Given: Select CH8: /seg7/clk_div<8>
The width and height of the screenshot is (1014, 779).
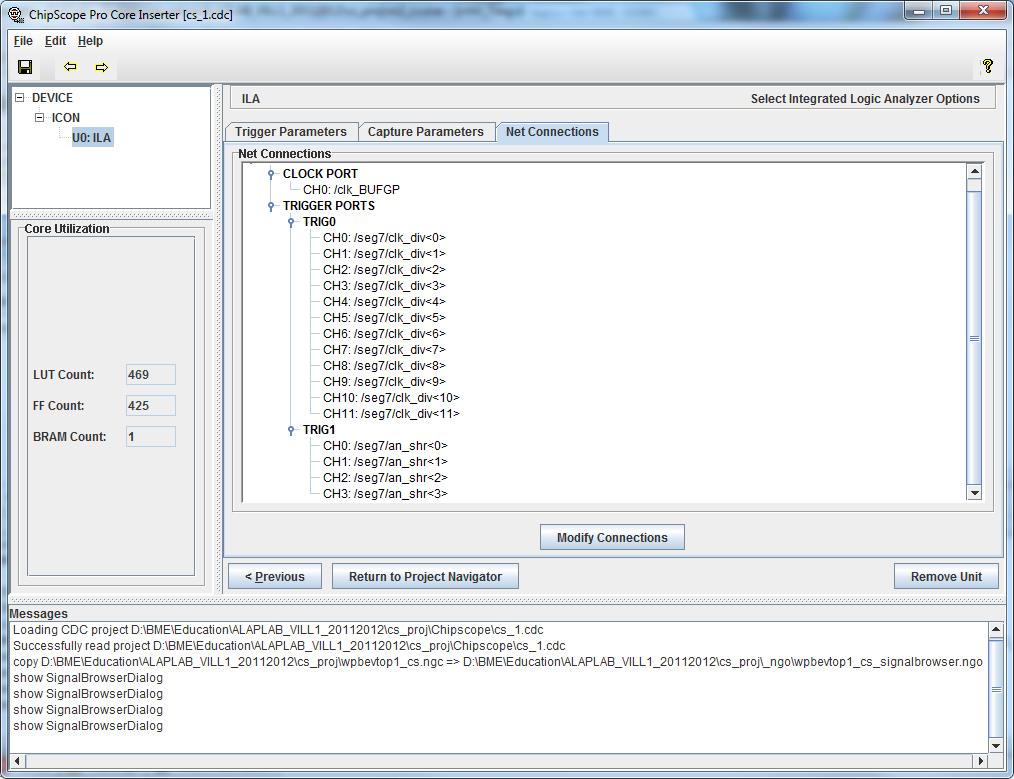Looking at the screenshot, I should click(x=384, y=365).
